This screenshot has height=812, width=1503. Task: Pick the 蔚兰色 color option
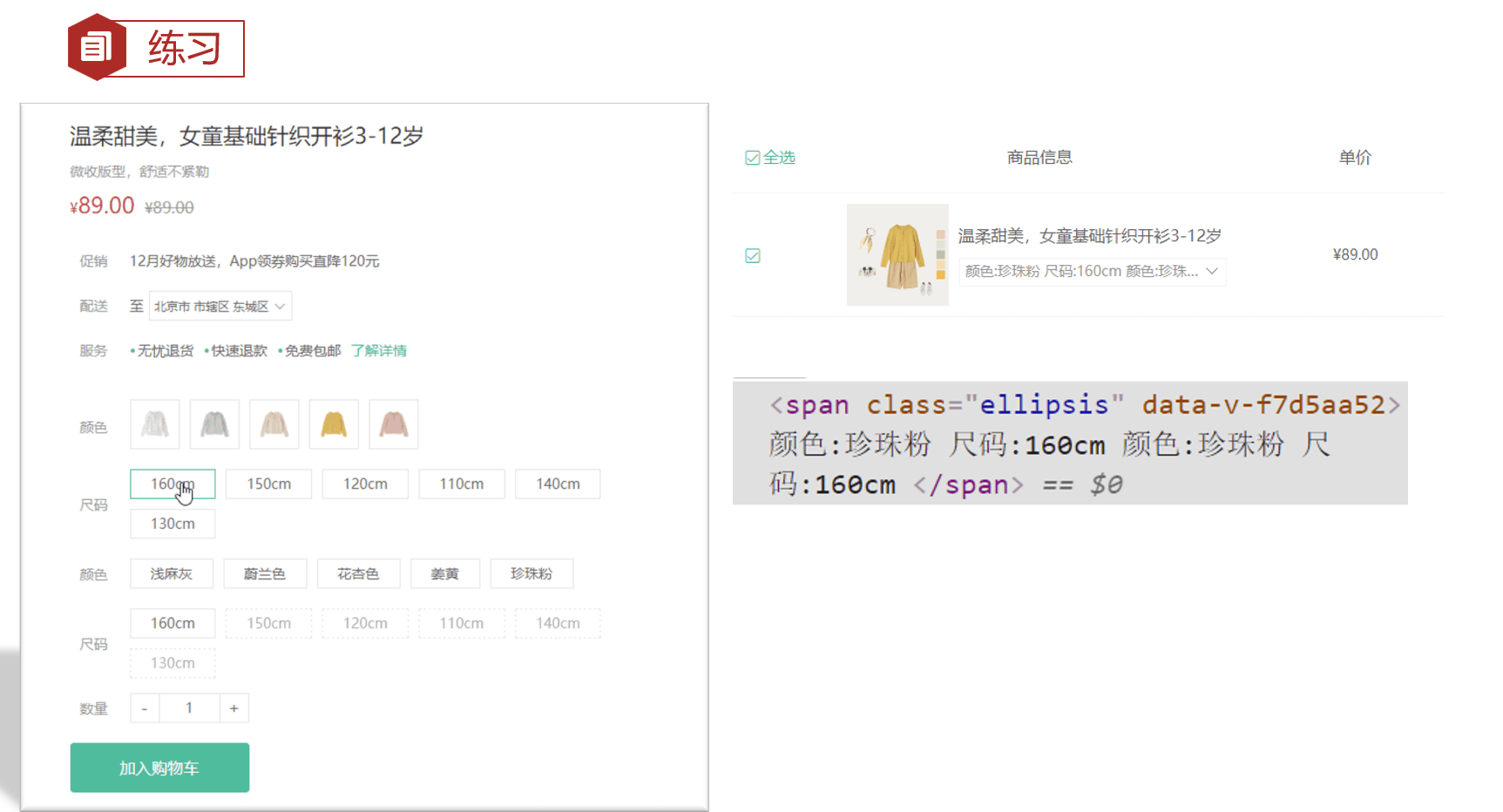(x=265, y=573)
